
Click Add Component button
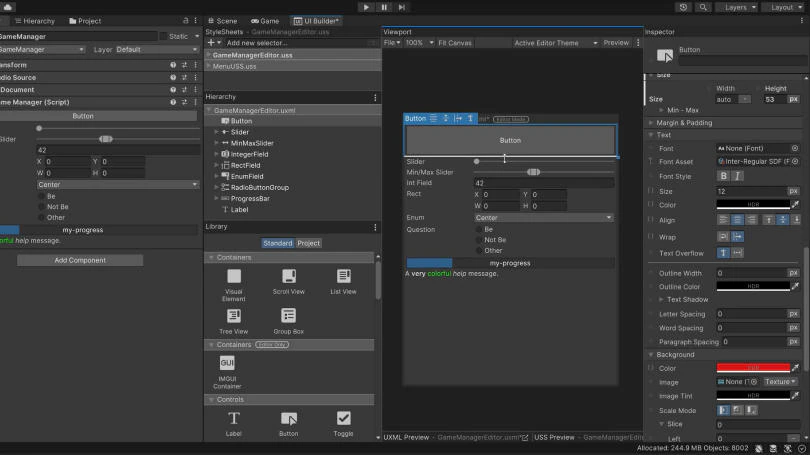pyautogui.click(x=80, y=260)
